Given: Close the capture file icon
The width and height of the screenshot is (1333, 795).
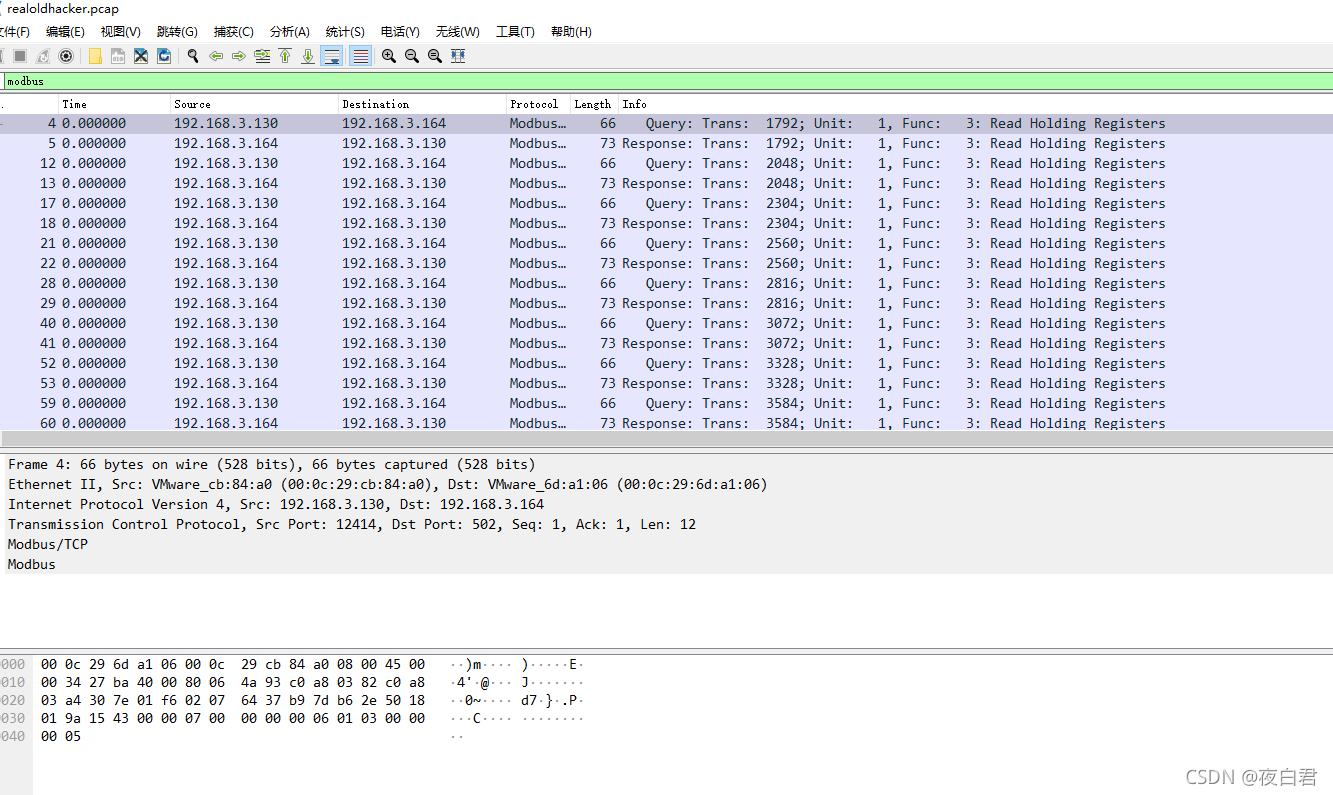Looking at the screenshot, I should pos(141,56).
